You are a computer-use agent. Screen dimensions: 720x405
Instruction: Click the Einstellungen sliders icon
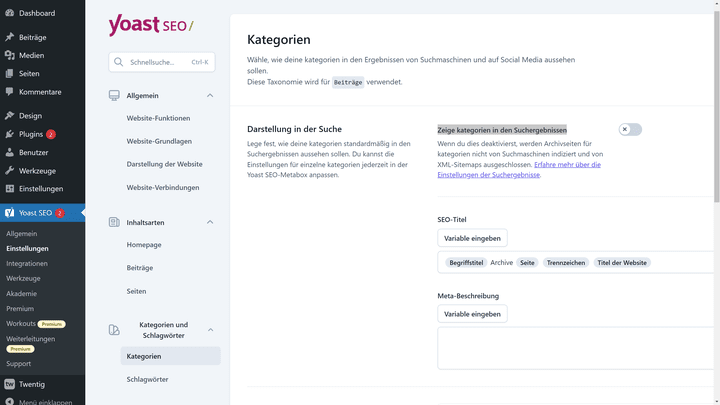(10, 189)
